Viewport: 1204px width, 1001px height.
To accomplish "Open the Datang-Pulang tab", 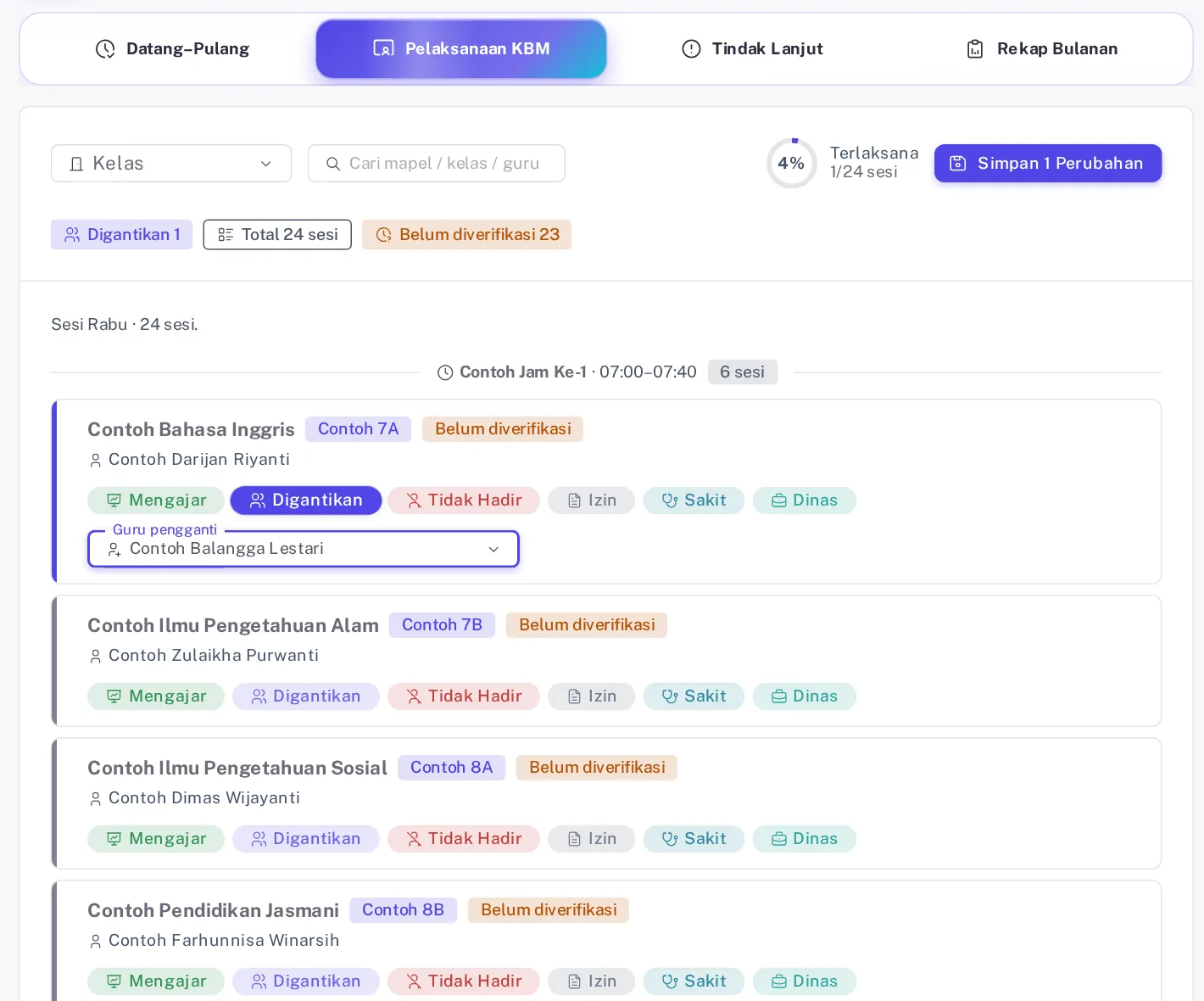I will click(172, 49).
